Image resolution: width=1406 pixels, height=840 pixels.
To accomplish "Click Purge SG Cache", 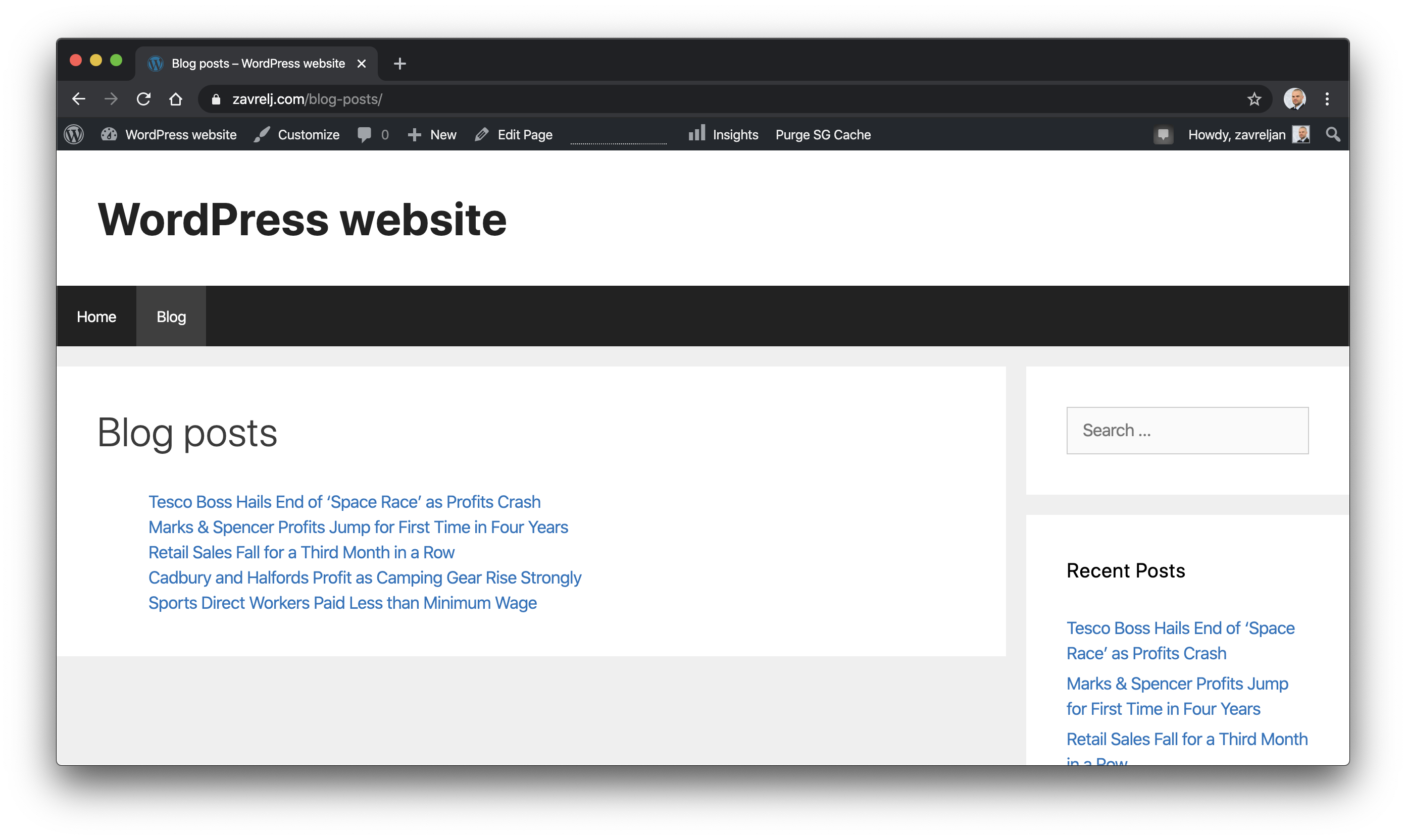I will point(823,134).
